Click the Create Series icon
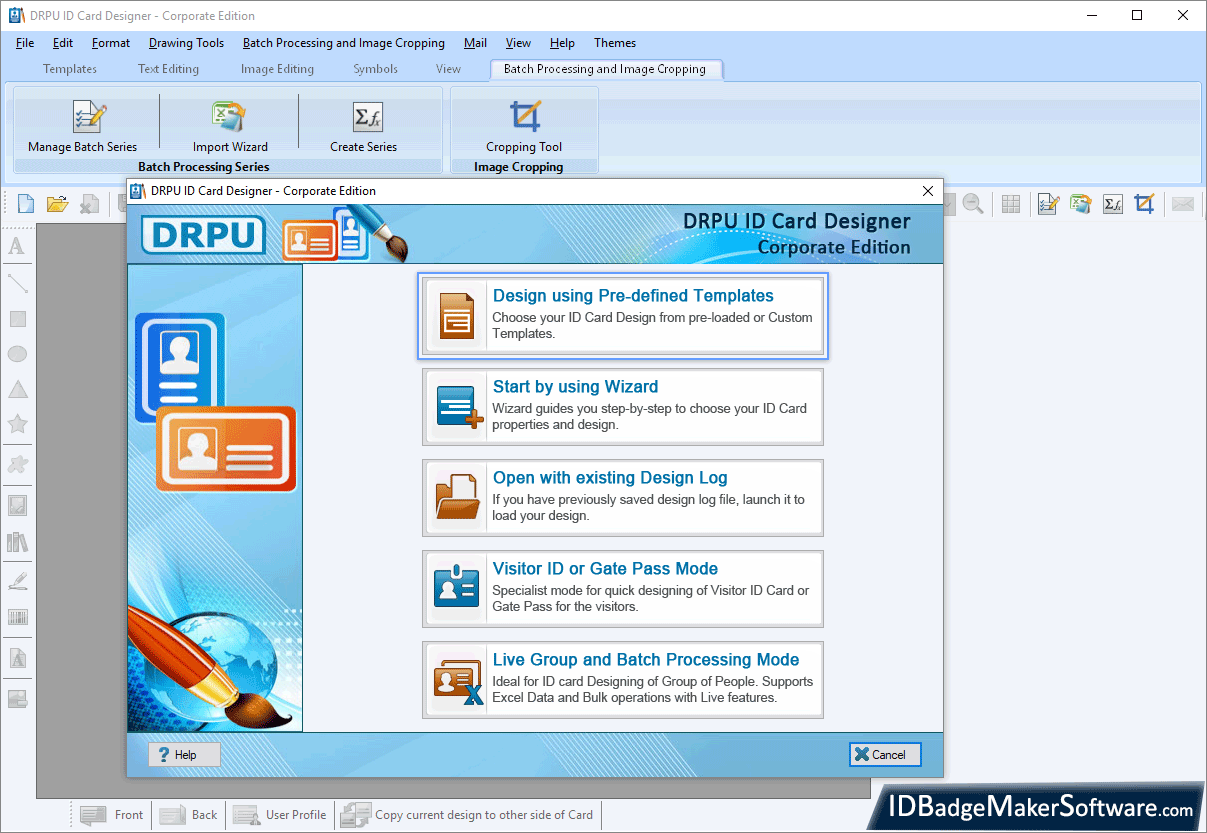The image size is (1207, 833). [x=366, y=118]
